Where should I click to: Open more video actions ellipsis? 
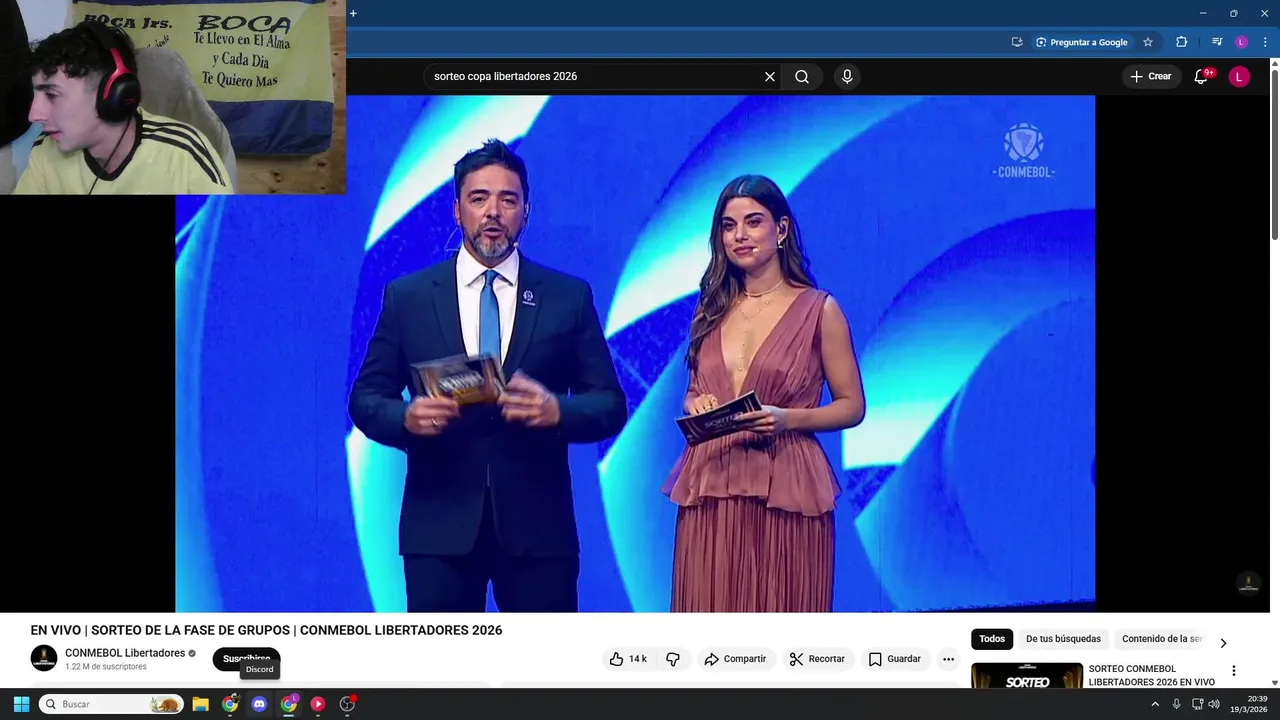(x=948, y=659)
